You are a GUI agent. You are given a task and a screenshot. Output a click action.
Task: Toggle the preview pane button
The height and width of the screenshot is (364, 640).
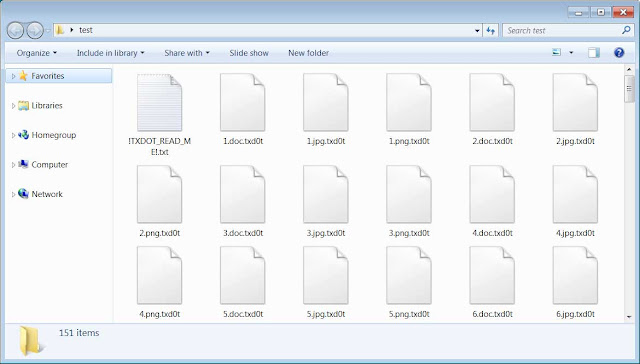point(594,53)
